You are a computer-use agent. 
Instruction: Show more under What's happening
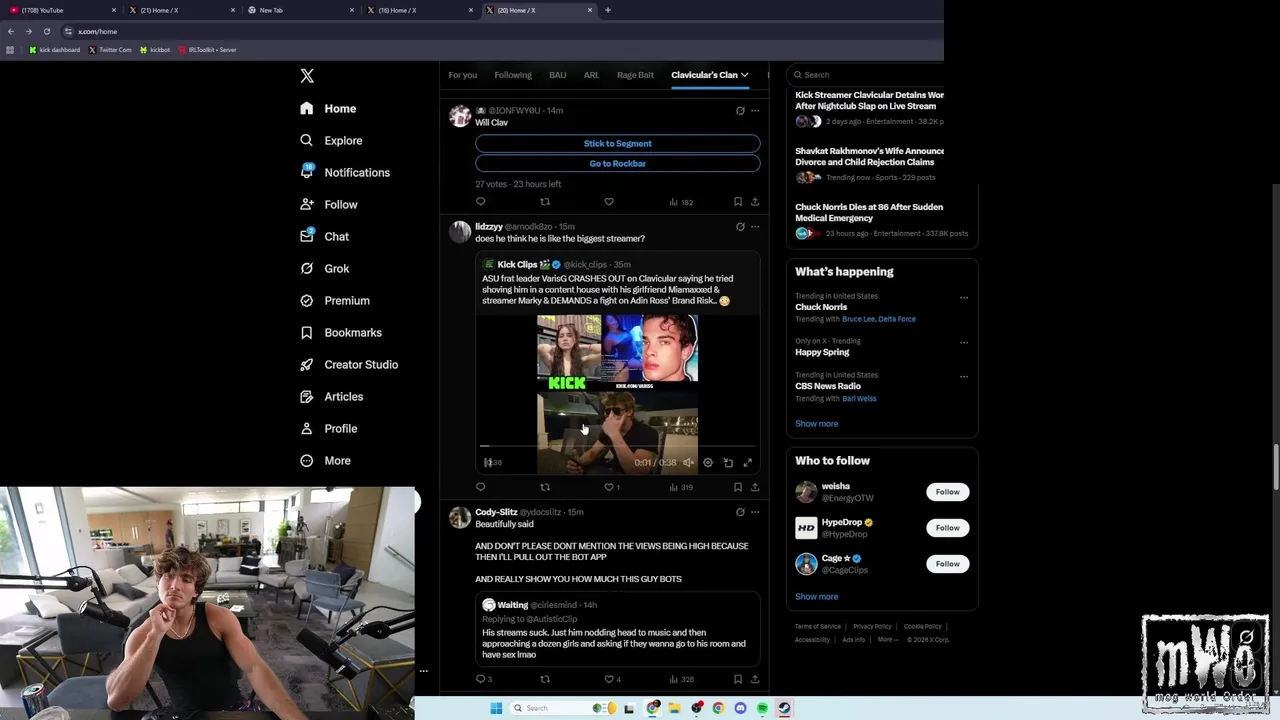click(816, 423)
